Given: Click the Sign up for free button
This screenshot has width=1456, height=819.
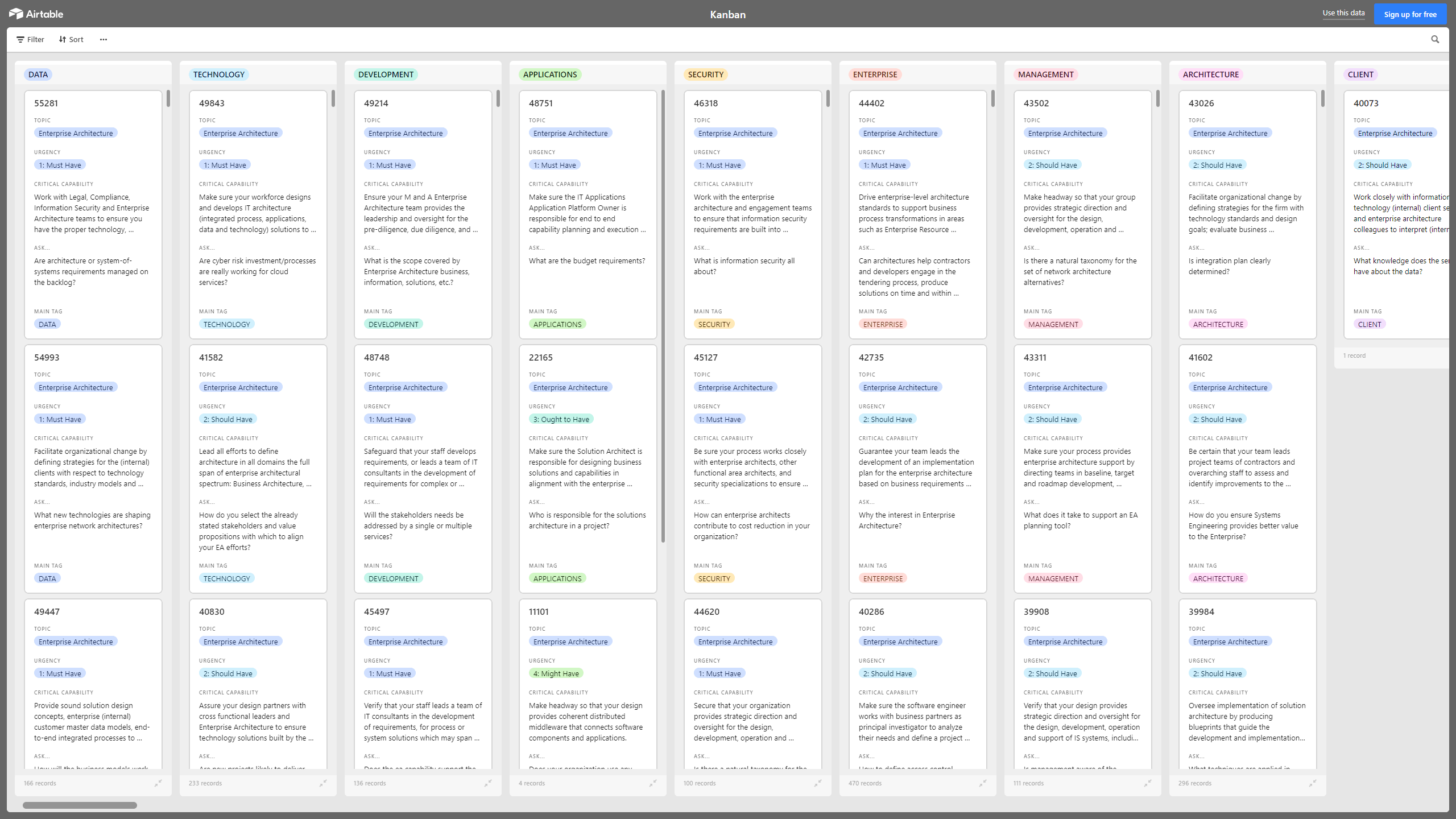Looking at the screenshot, I should click(1410, 14).
